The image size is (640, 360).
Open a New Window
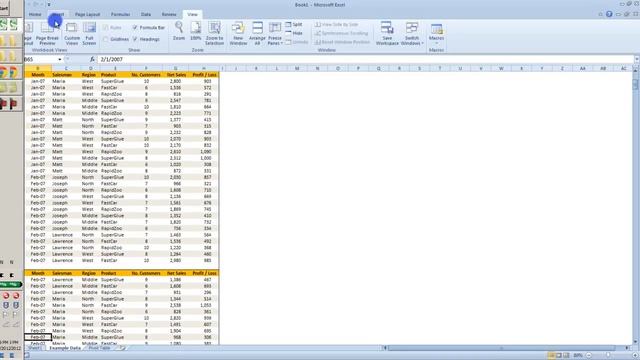(238, 33)
